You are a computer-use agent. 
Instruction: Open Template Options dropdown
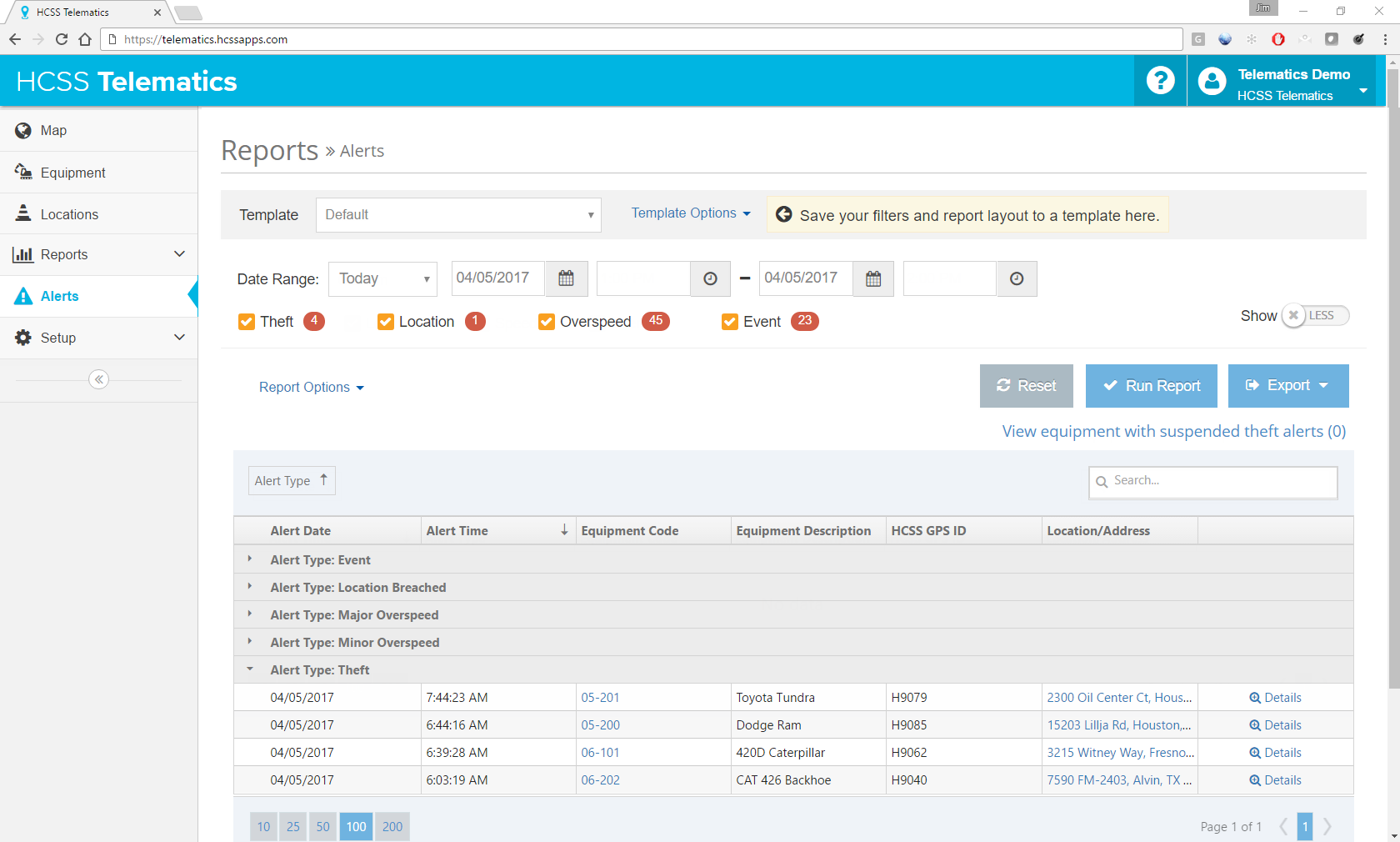click(691, 213)
